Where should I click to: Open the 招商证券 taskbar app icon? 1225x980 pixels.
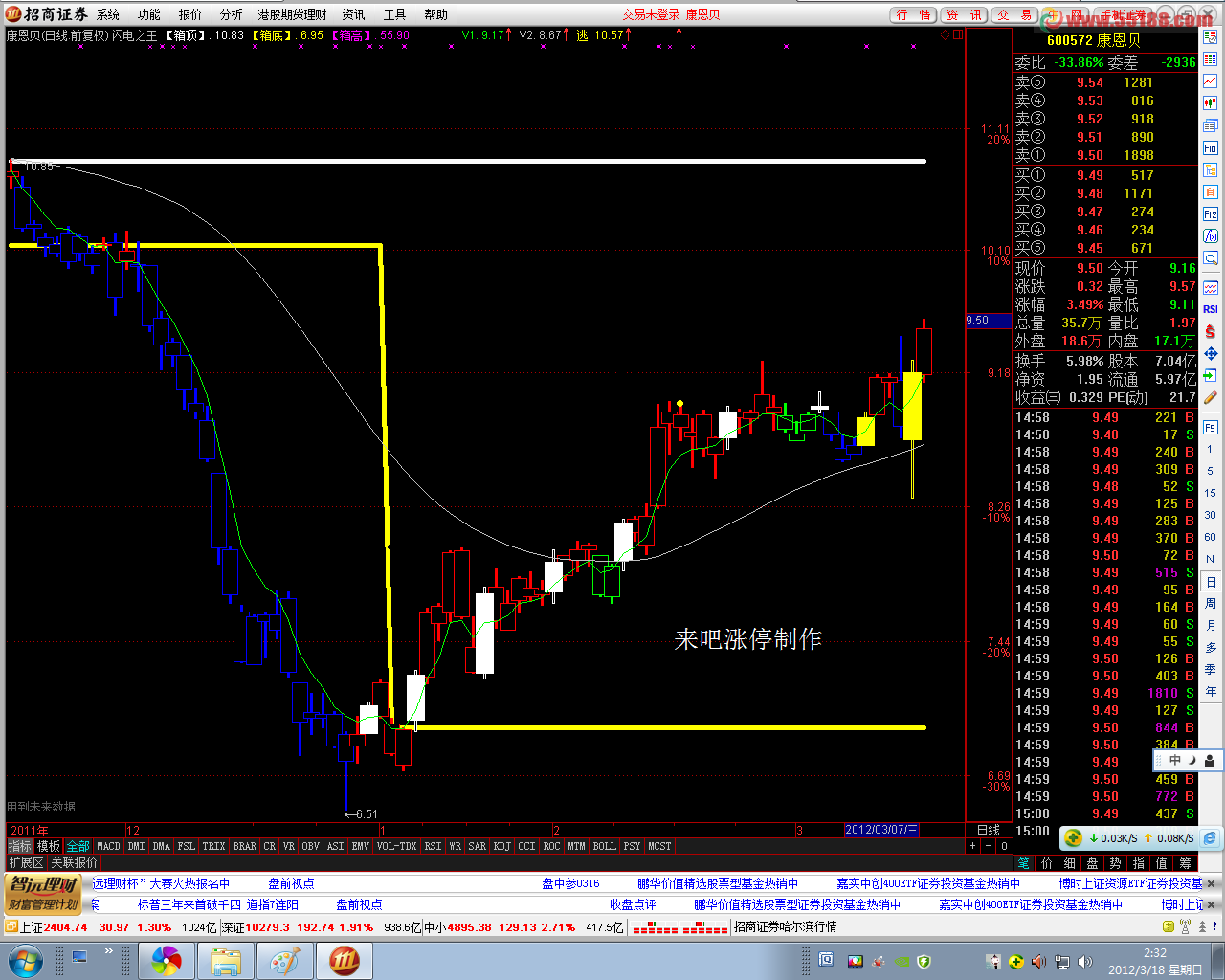pyautogui.click(x=344, y=961)
